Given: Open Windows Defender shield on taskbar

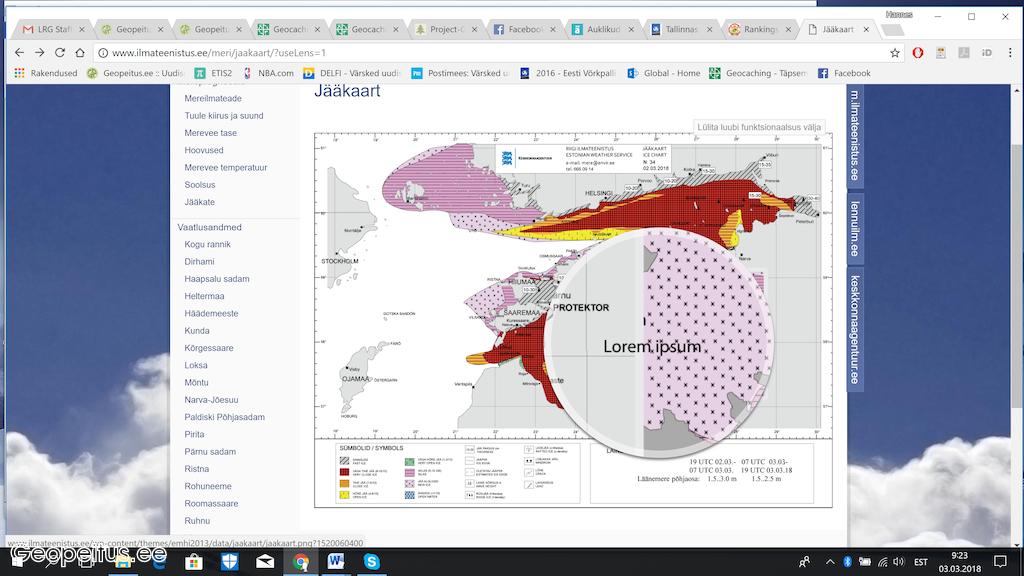Looking at the screenshot, I should click(229, 562).
